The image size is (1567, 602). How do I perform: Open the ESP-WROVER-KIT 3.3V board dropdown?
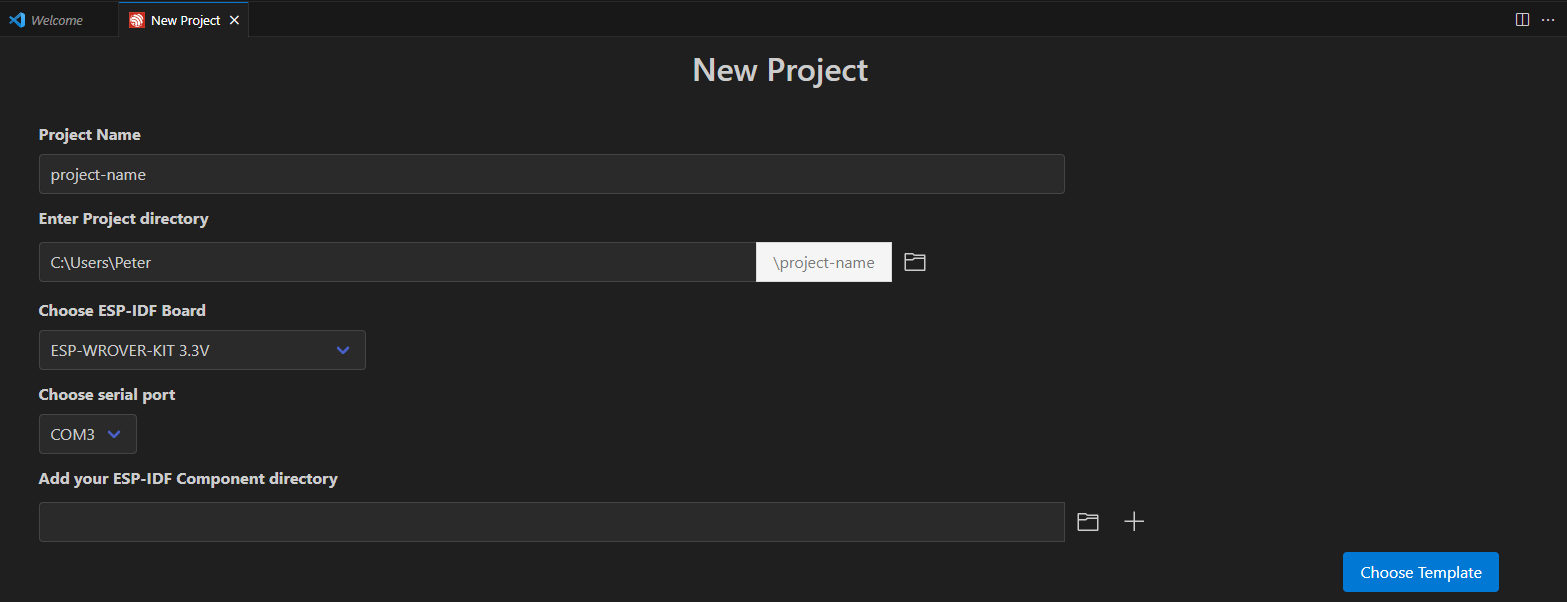202,350
